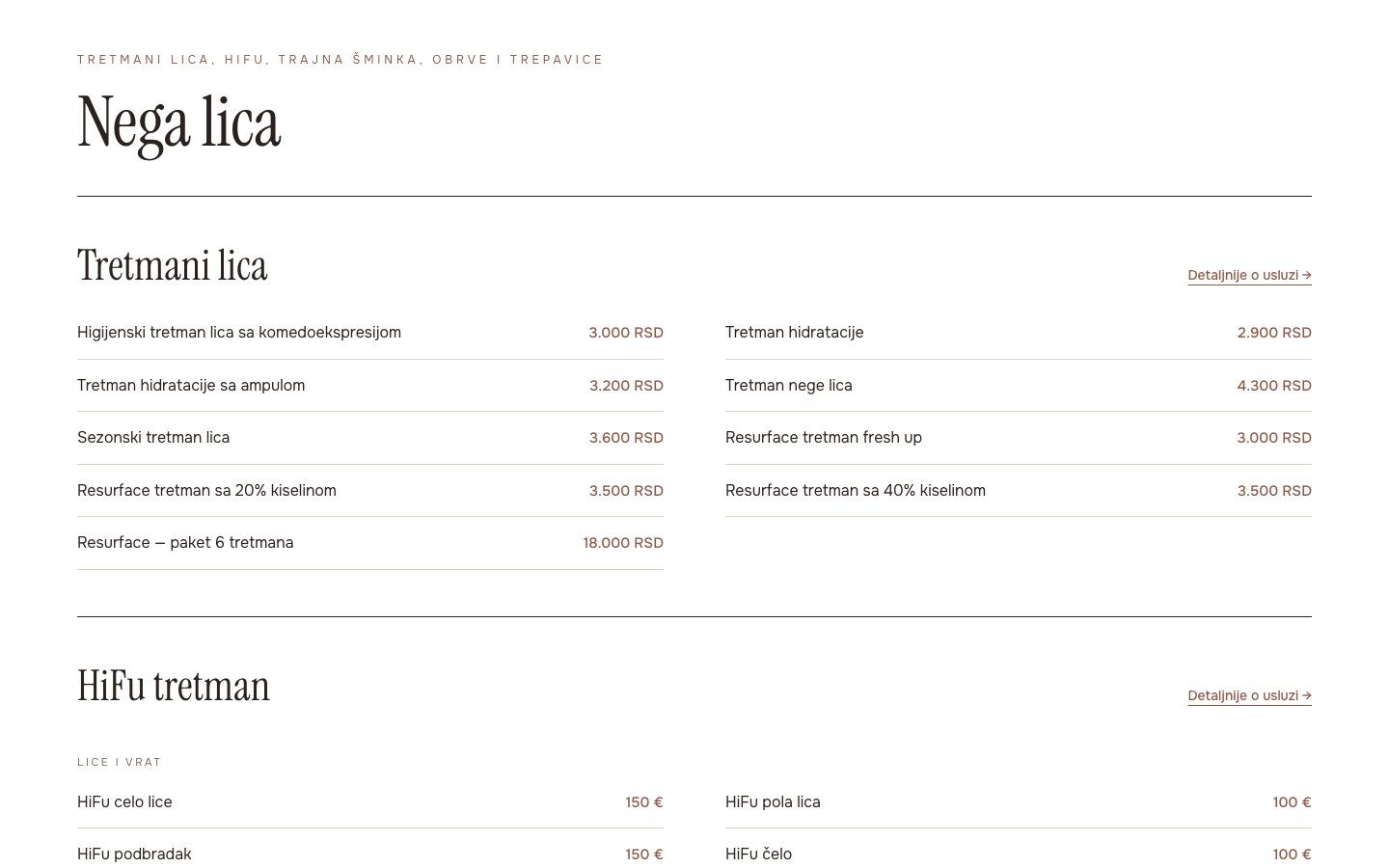Screen dimensions: 1389x868
Task: Click the 3.500 RSD price for 20% kiselinom
Action: (x=626, y=491)
